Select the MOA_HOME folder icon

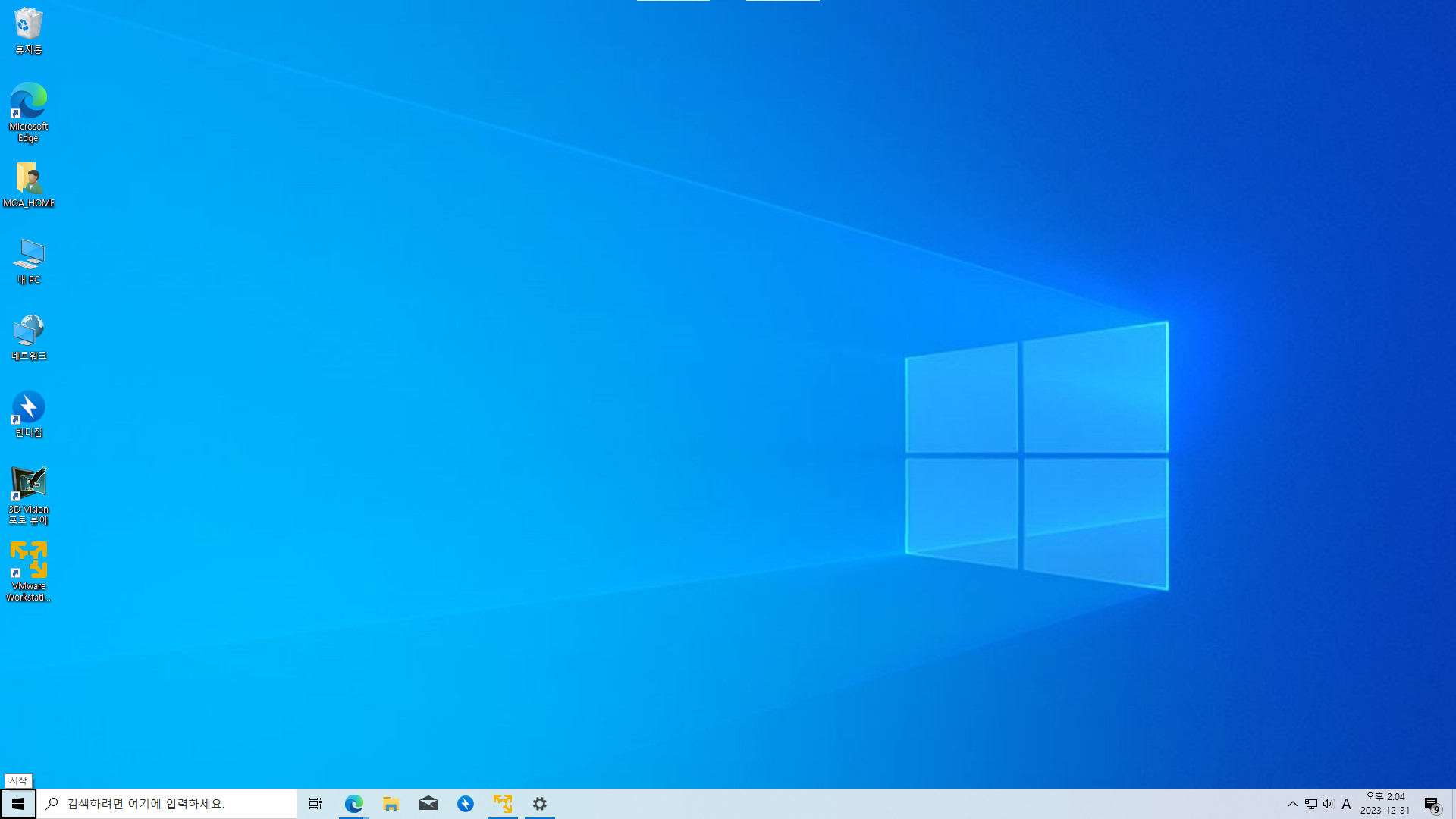point(29,184)
